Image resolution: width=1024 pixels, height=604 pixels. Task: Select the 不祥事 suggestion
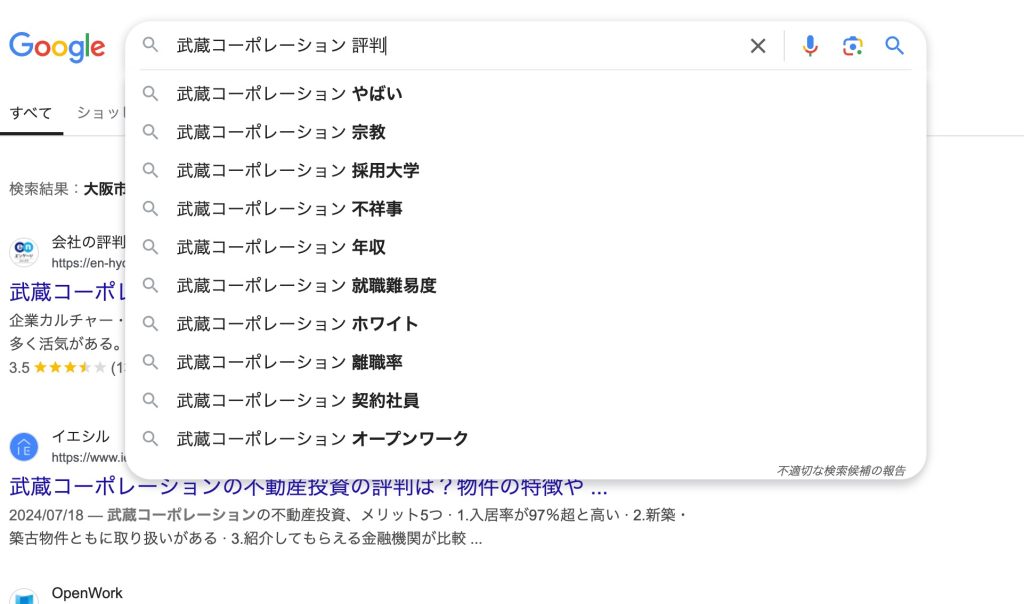coord(290,209)
